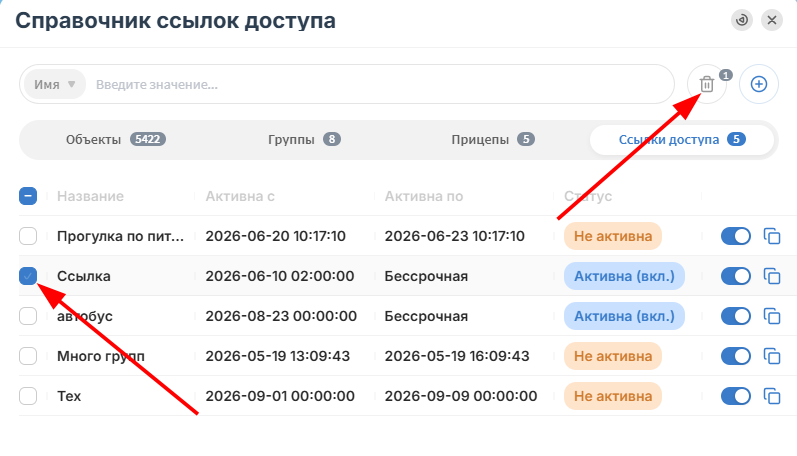Copy link for автобус row
The height and width of the screenshot is (456, 797).
[x=772, y=316]
